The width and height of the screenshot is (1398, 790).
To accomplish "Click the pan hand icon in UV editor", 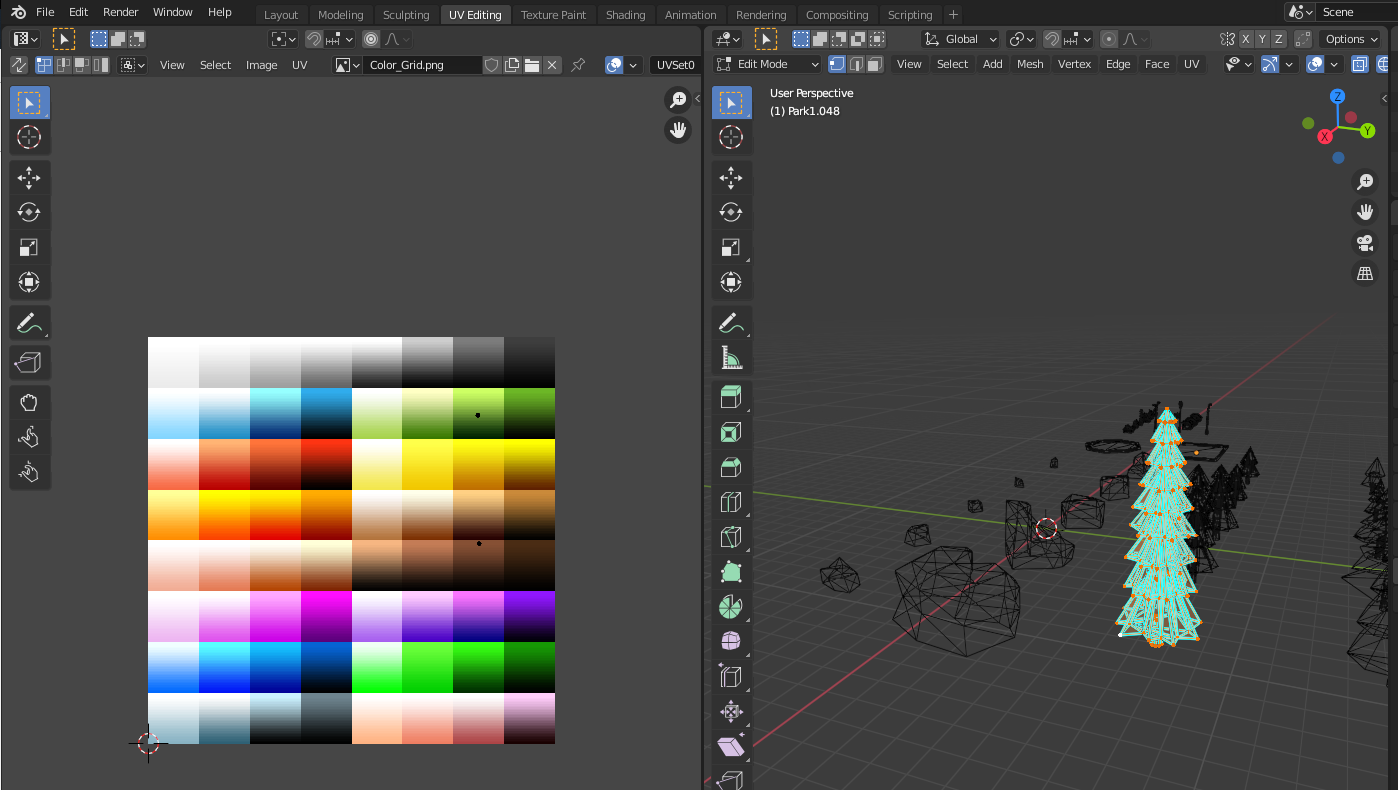I will (678, 130).
